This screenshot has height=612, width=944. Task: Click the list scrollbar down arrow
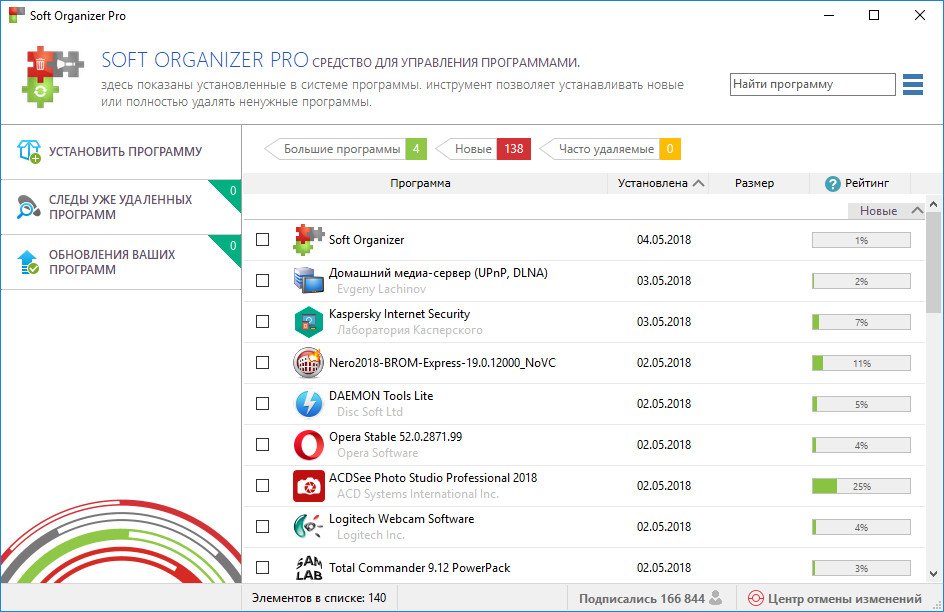click(934, 573)
